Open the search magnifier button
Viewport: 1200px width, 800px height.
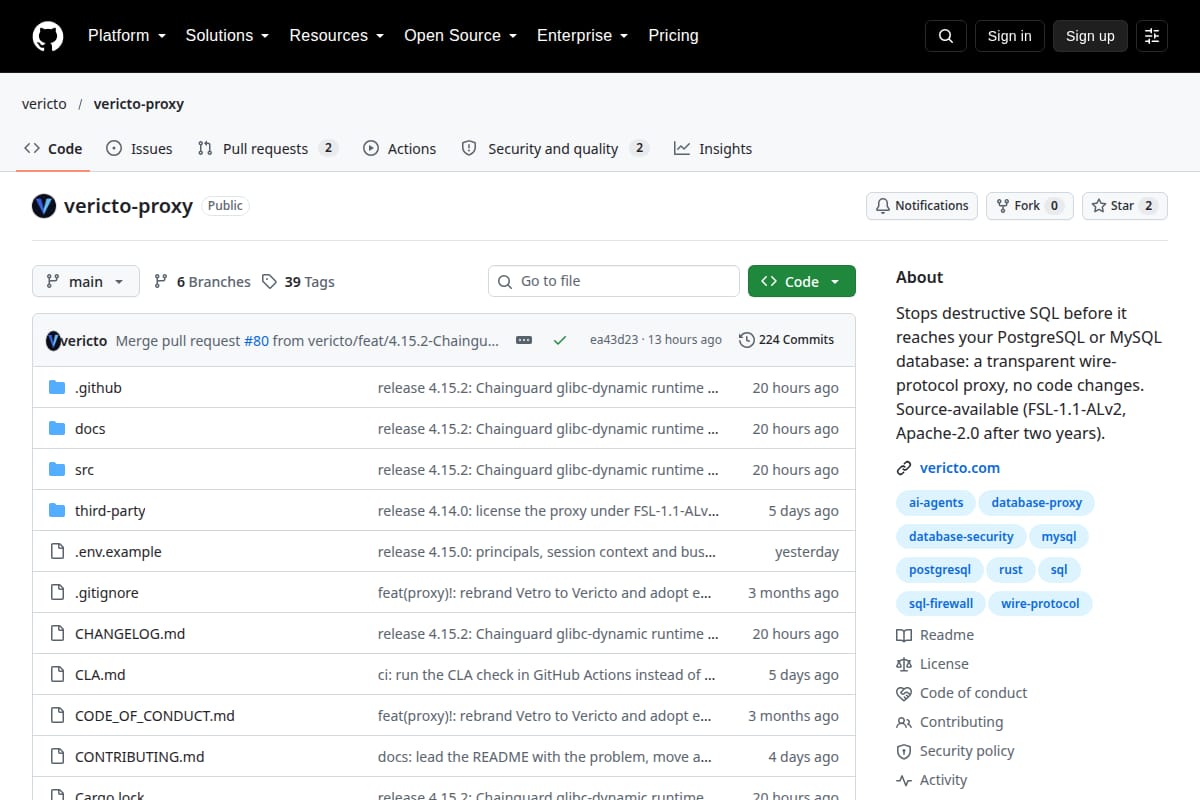click(x=946, y=36)
